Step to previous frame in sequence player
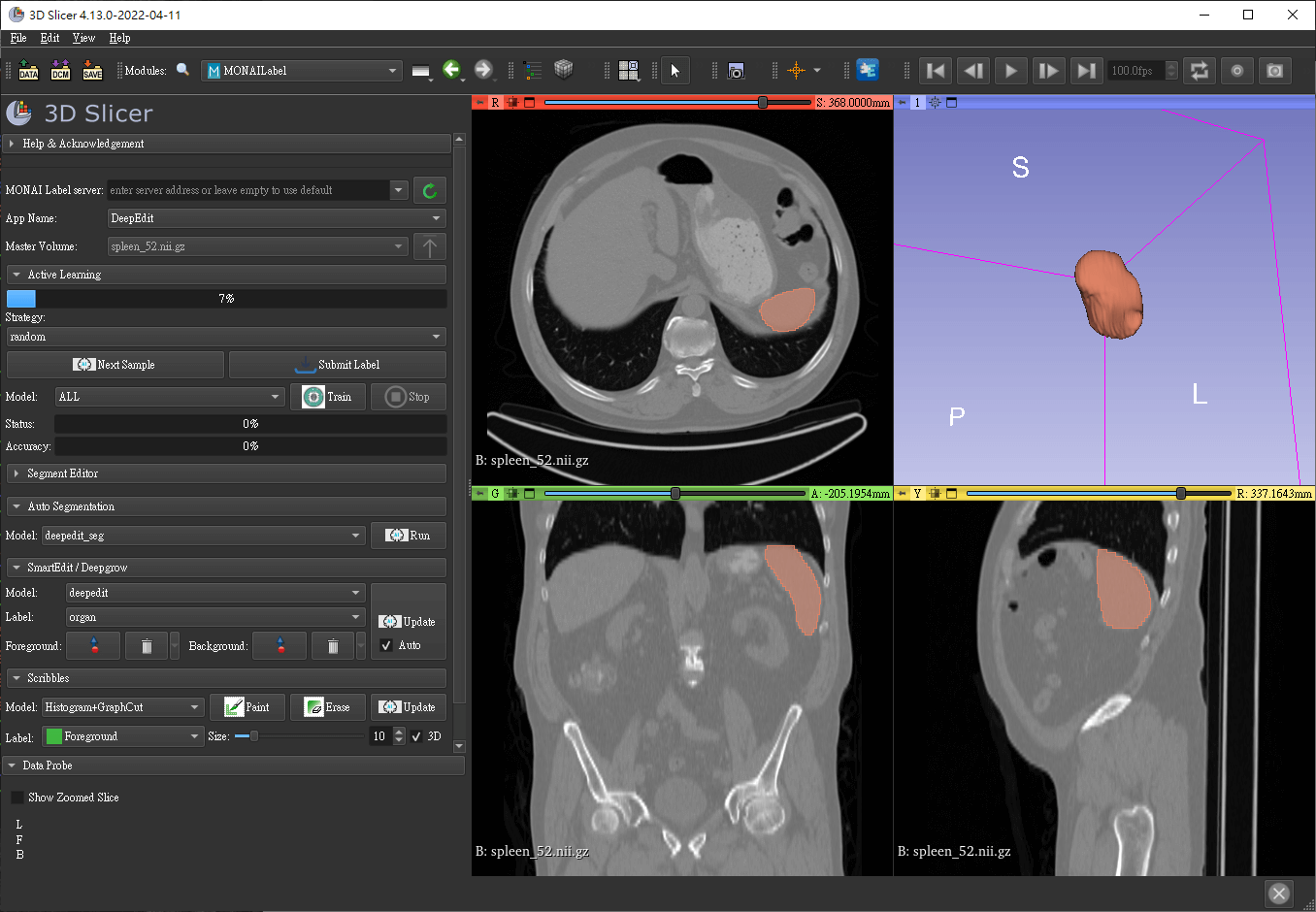1316x912 pixels. coord(973,70)
